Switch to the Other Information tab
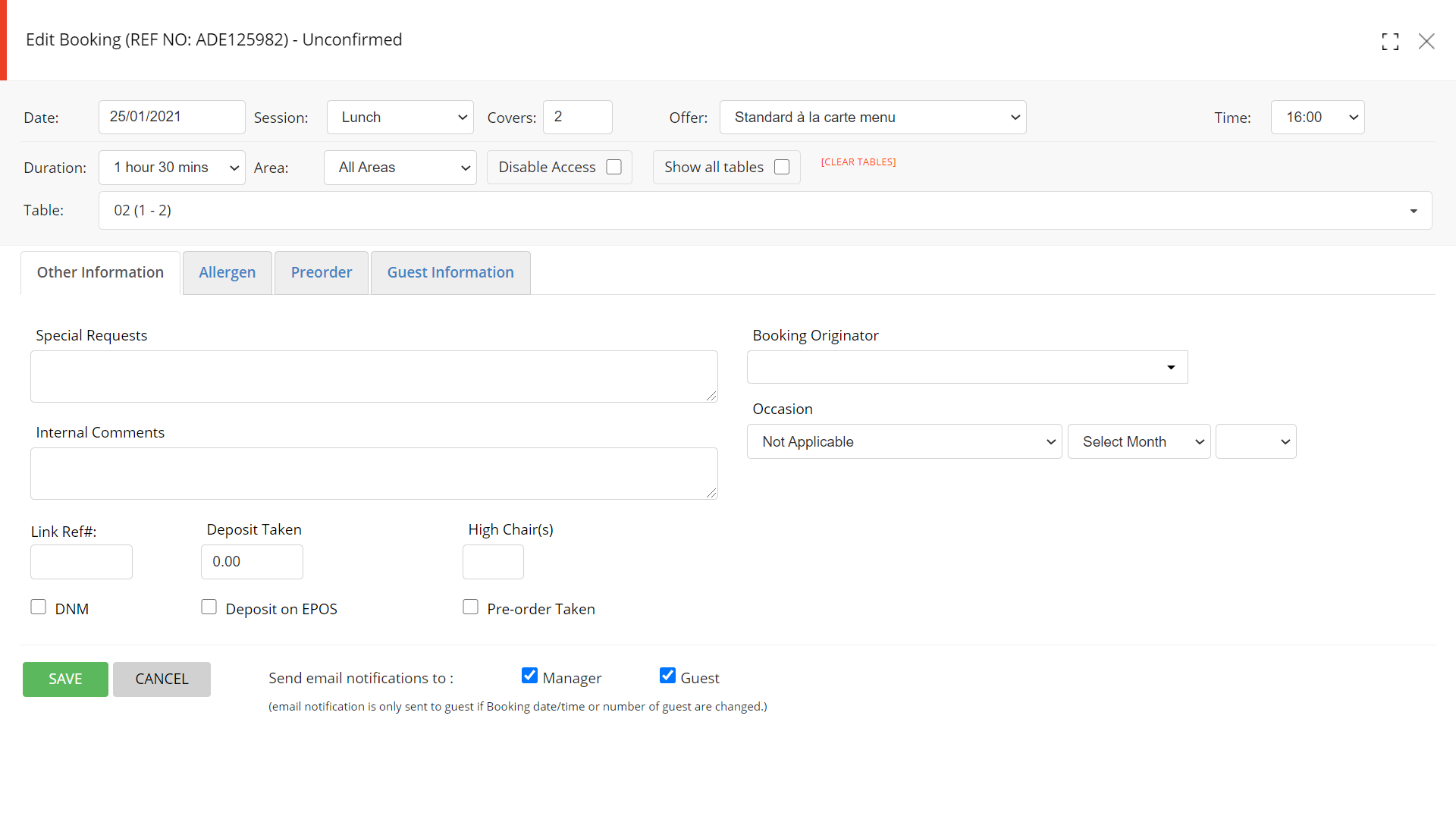 point(100,273)
